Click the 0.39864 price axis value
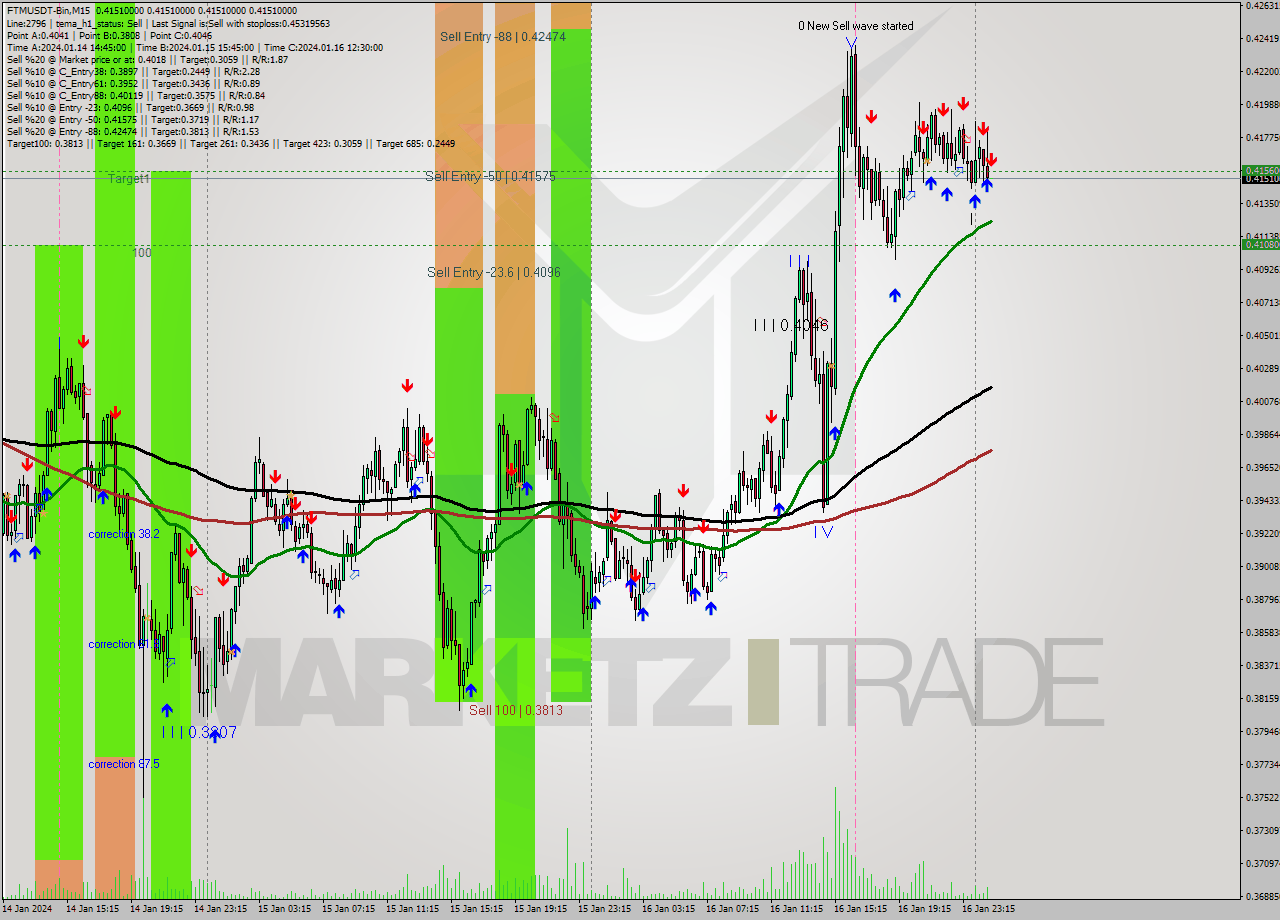 [x=1262, y=435]
